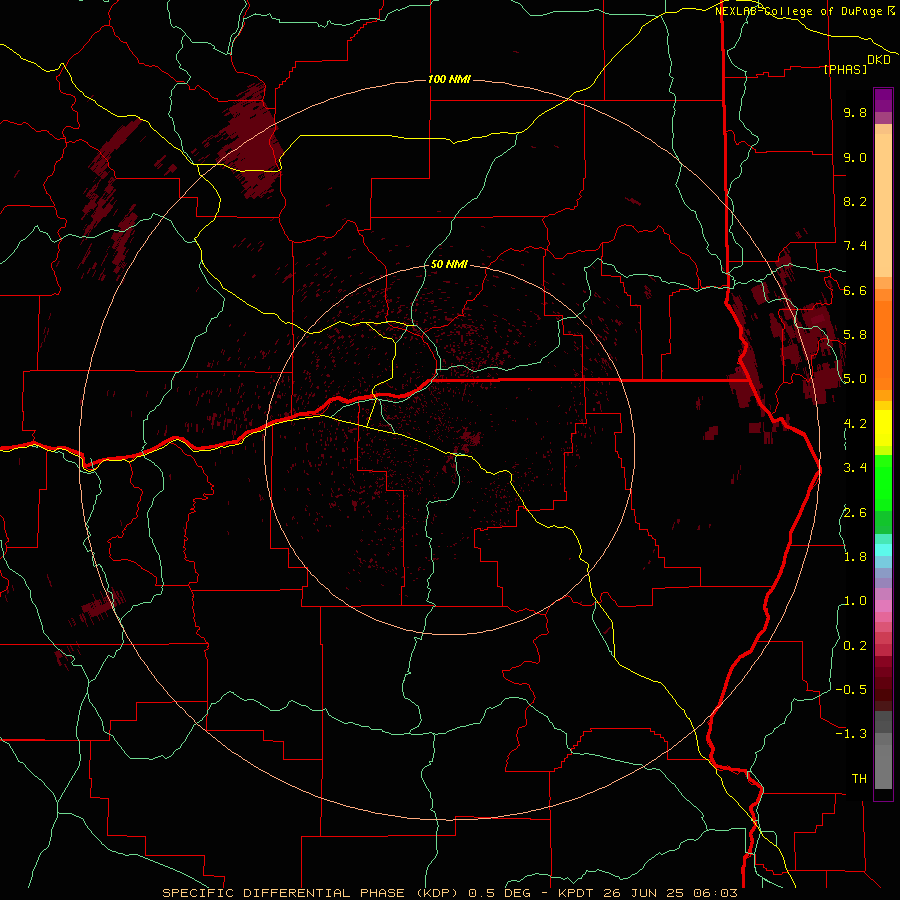Select the yellow color bar segment near 4.2
Image resolution: width=900 pixels, height=900 pixels.
(x=883, y=428)
